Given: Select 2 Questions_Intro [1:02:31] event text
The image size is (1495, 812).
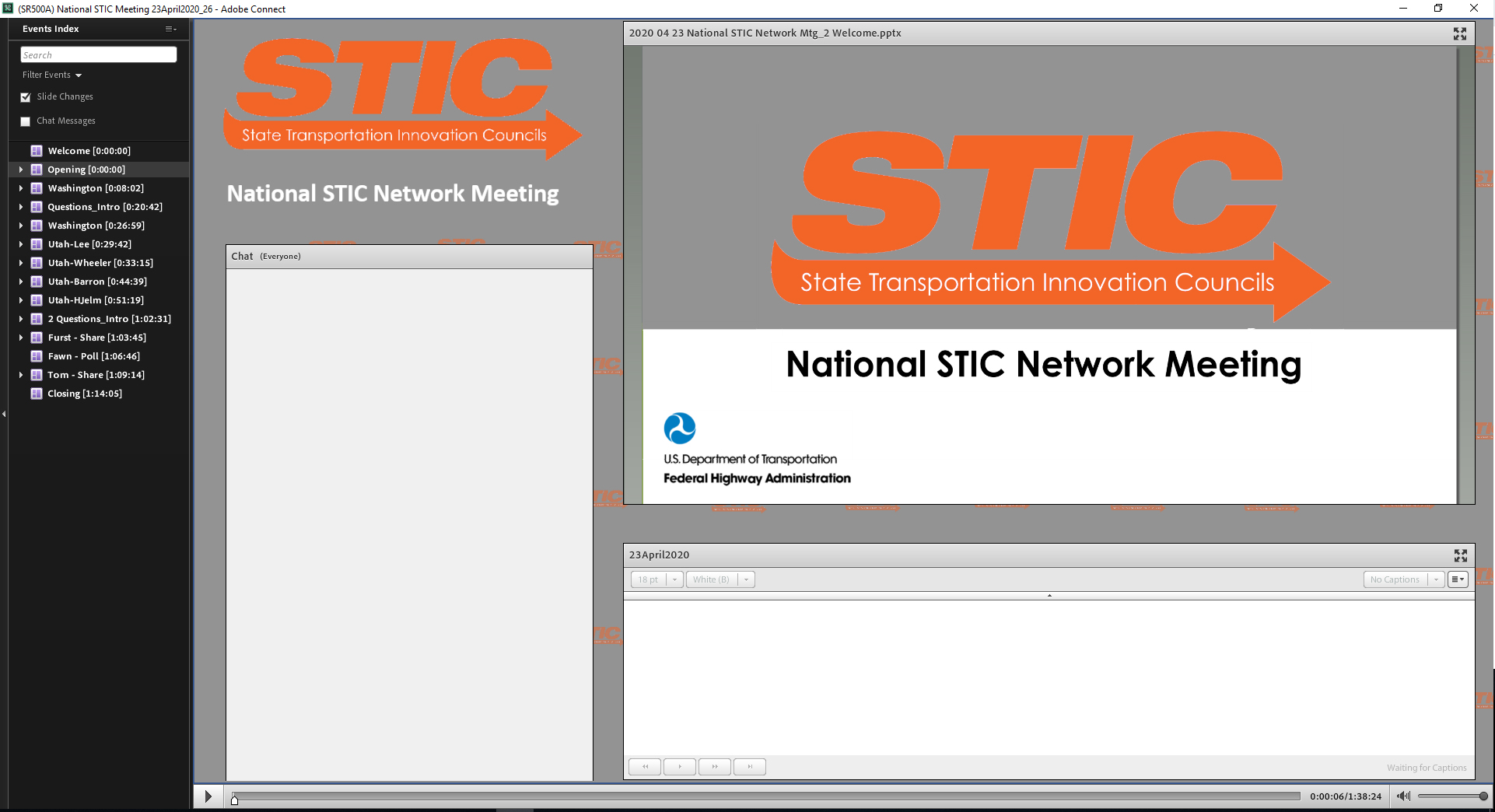Looking at the screenshot, I should point(109,319).
